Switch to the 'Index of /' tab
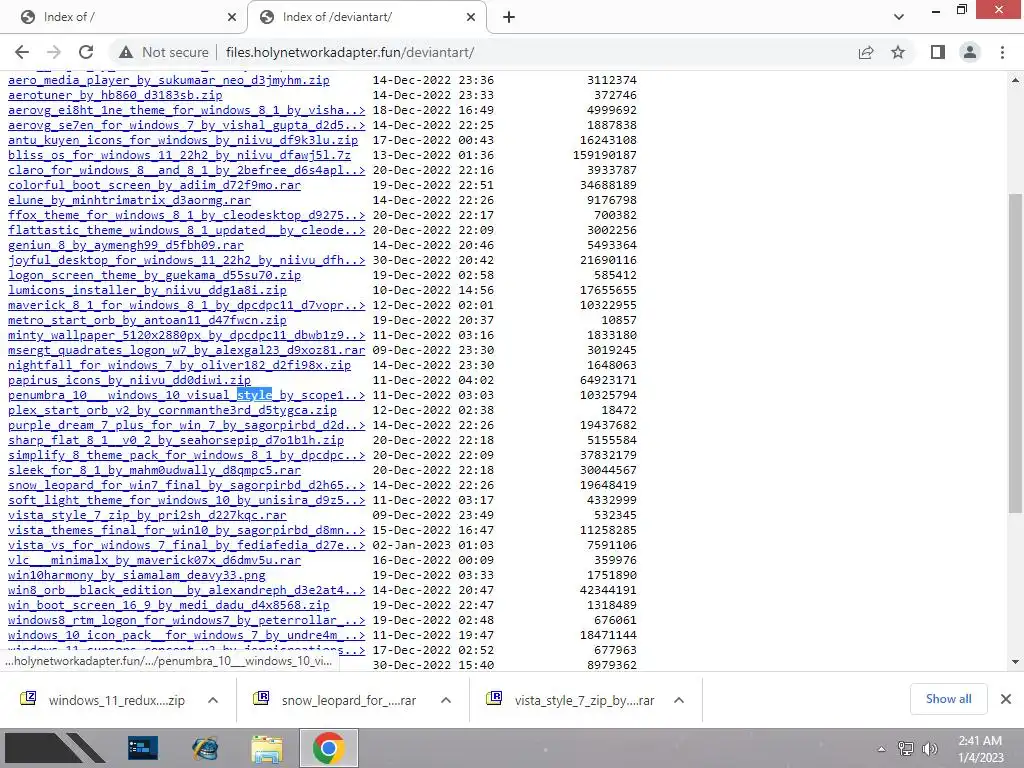The width and height of the screenshot is (1024, 768). (124, 17)
